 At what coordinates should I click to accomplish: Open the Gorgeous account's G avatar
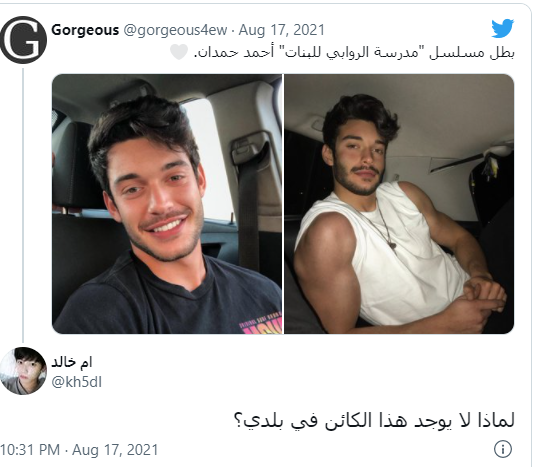[23, 40]
